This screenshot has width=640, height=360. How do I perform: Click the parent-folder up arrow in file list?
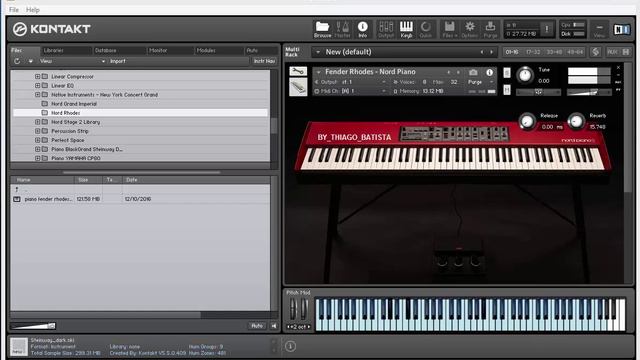[x=17, y=189]
